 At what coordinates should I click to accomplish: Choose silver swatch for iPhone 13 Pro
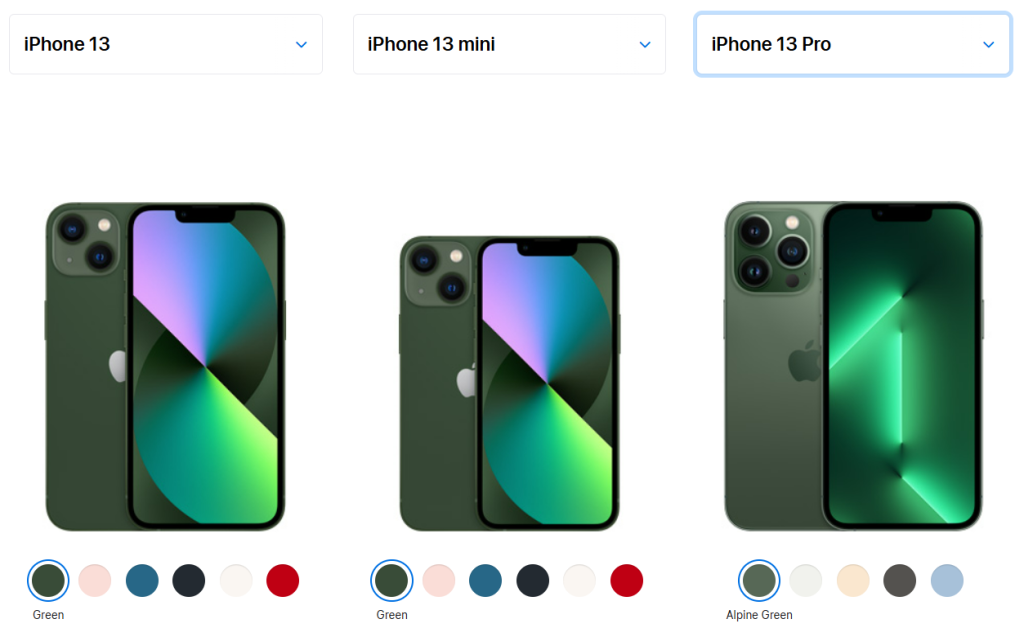coord(805,580)
